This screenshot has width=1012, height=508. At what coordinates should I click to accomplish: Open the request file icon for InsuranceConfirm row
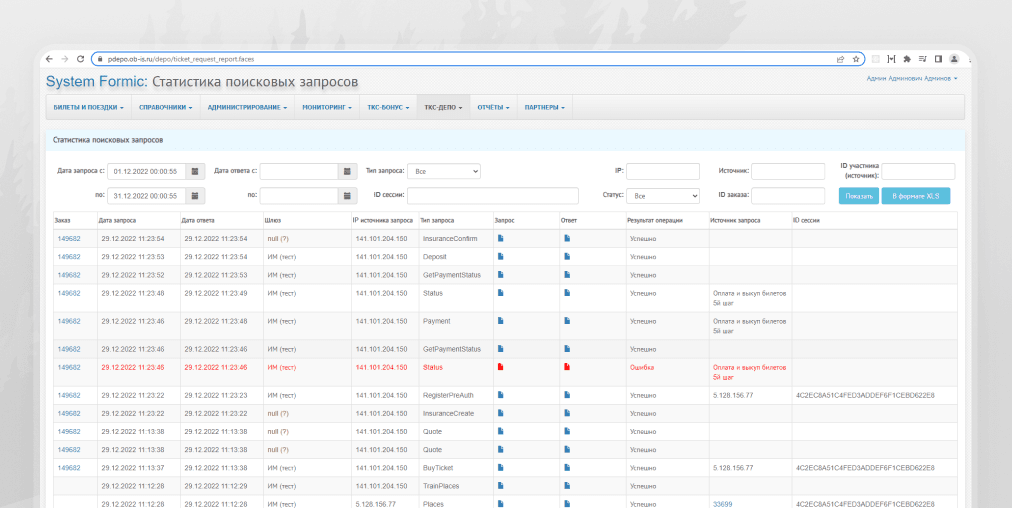(500, 238)
